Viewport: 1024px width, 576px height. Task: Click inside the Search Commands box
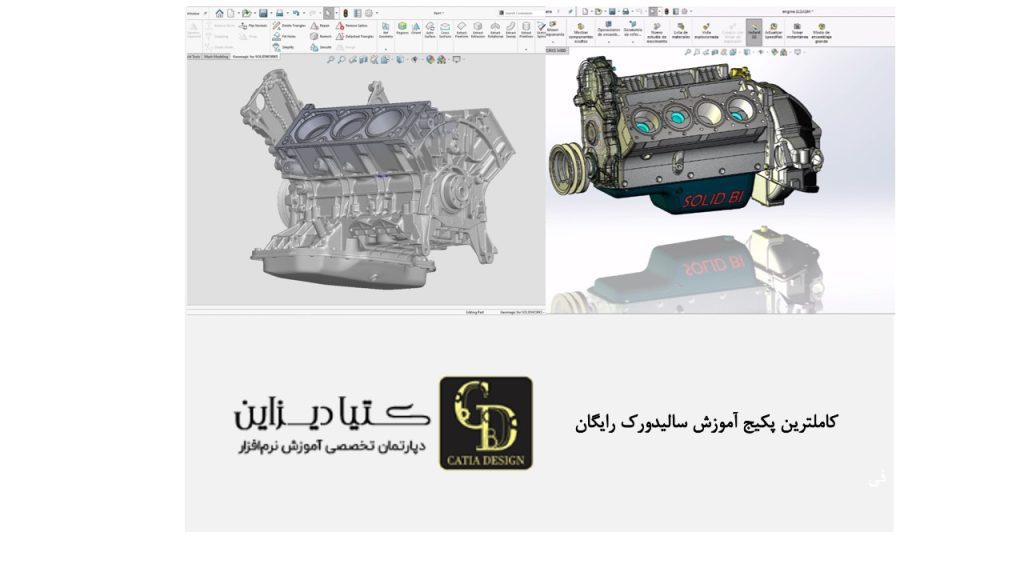[x=516, y=13]
